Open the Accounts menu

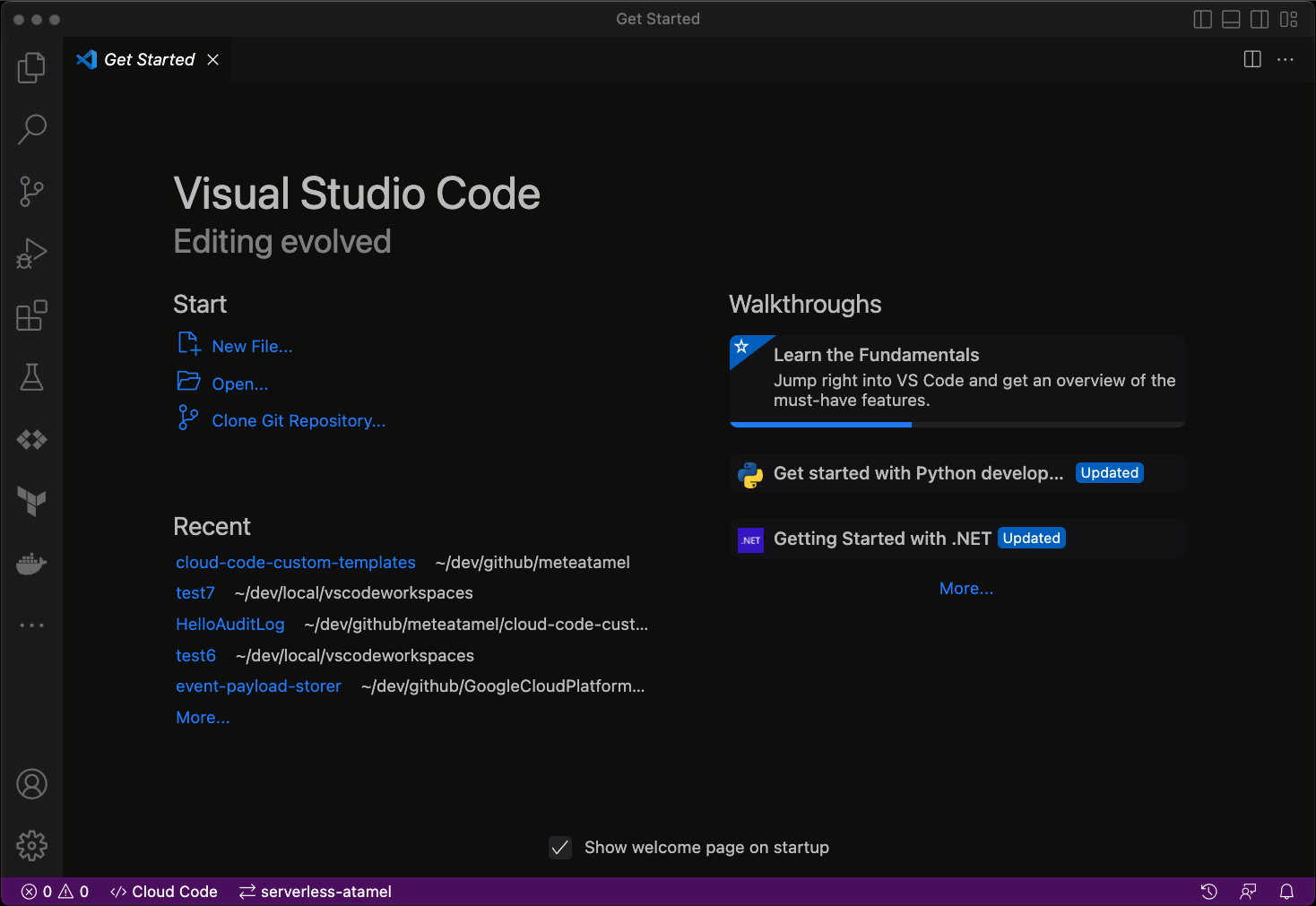[31, 784]
